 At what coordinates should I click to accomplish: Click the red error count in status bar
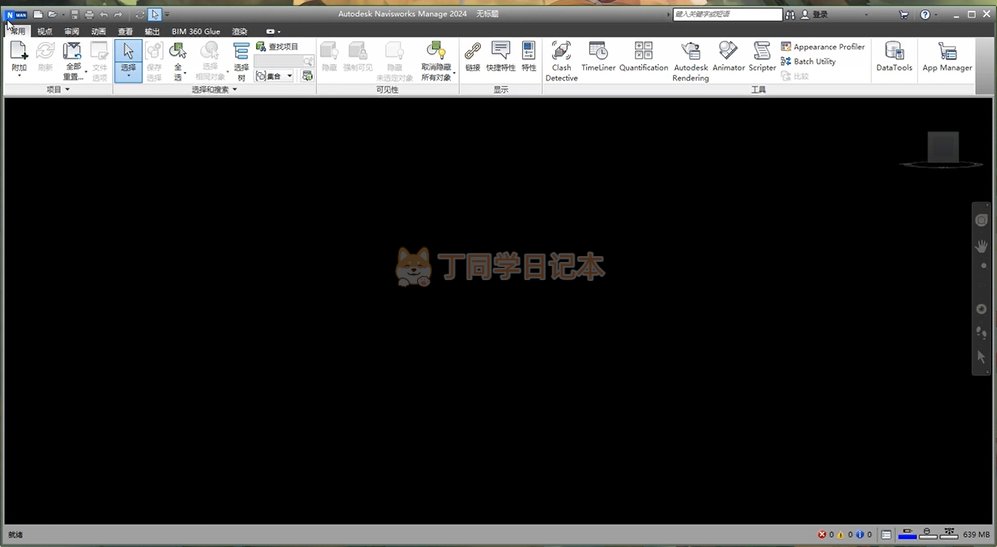coord(825,535)
